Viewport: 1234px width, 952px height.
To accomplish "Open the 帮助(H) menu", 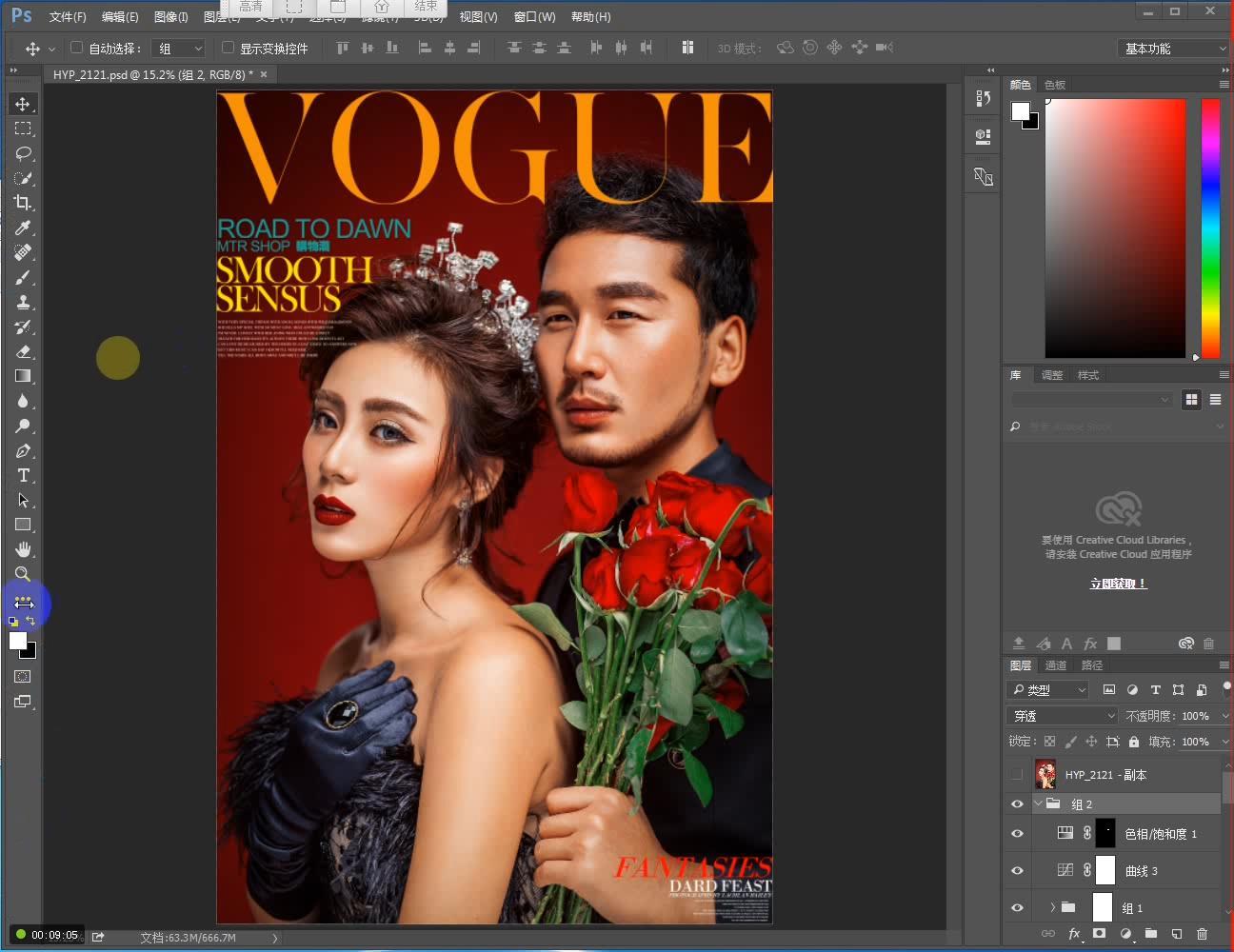I will pos(590,17).
